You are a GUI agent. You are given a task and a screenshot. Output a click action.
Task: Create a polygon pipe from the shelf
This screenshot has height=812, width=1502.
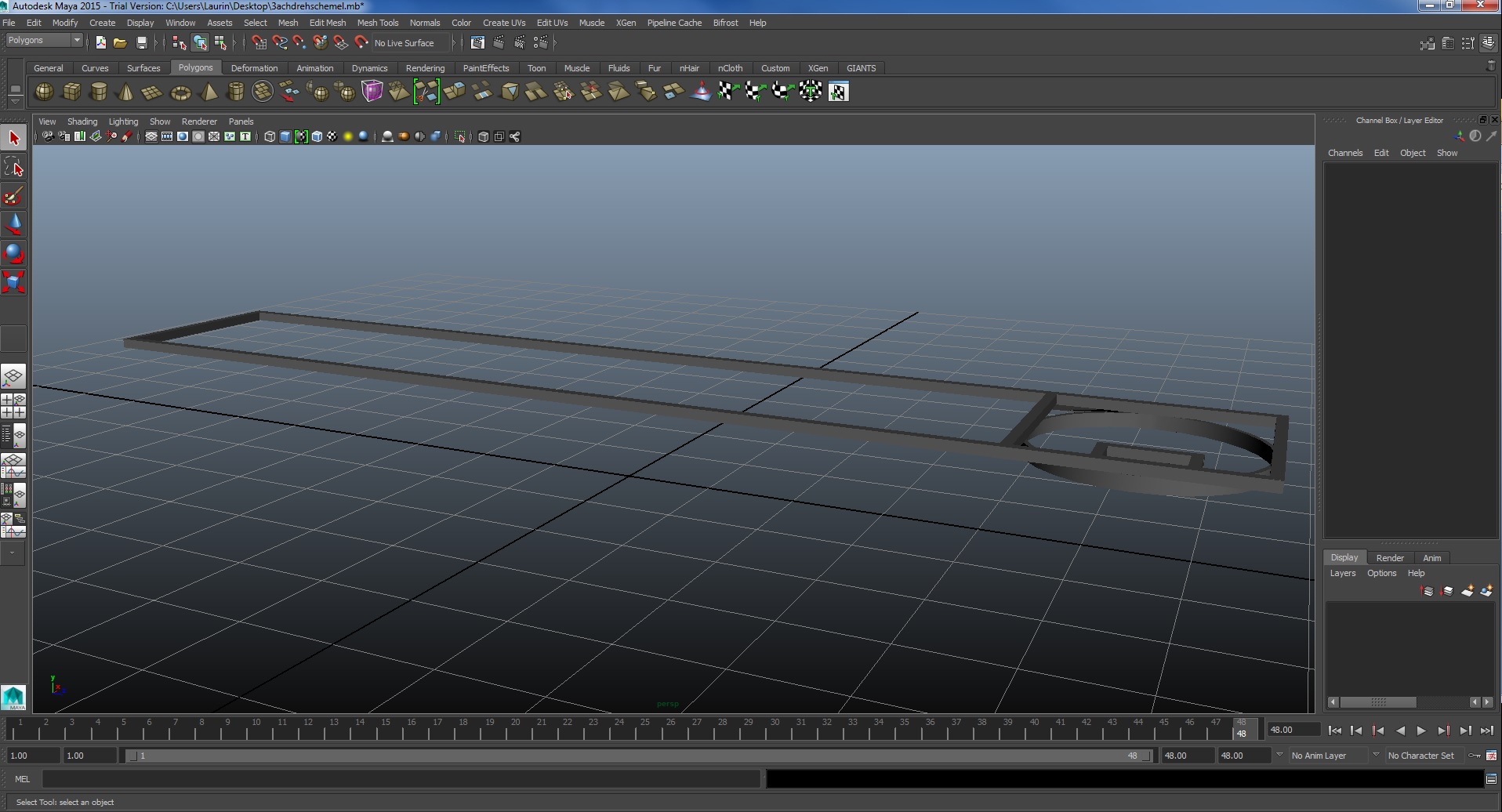[x=235, y=92]
